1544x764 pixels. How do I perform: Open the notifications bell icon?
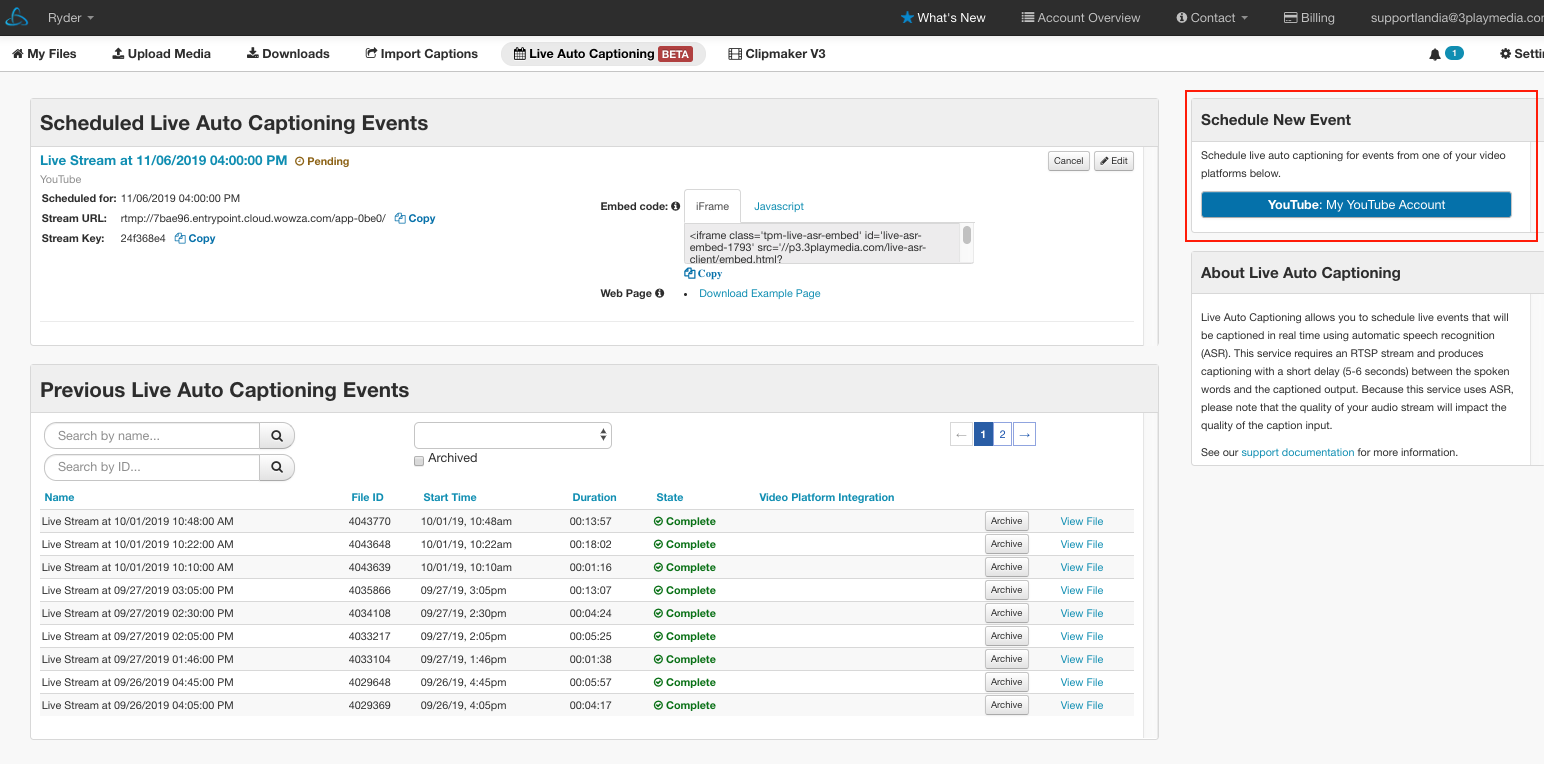point(1435,54)
